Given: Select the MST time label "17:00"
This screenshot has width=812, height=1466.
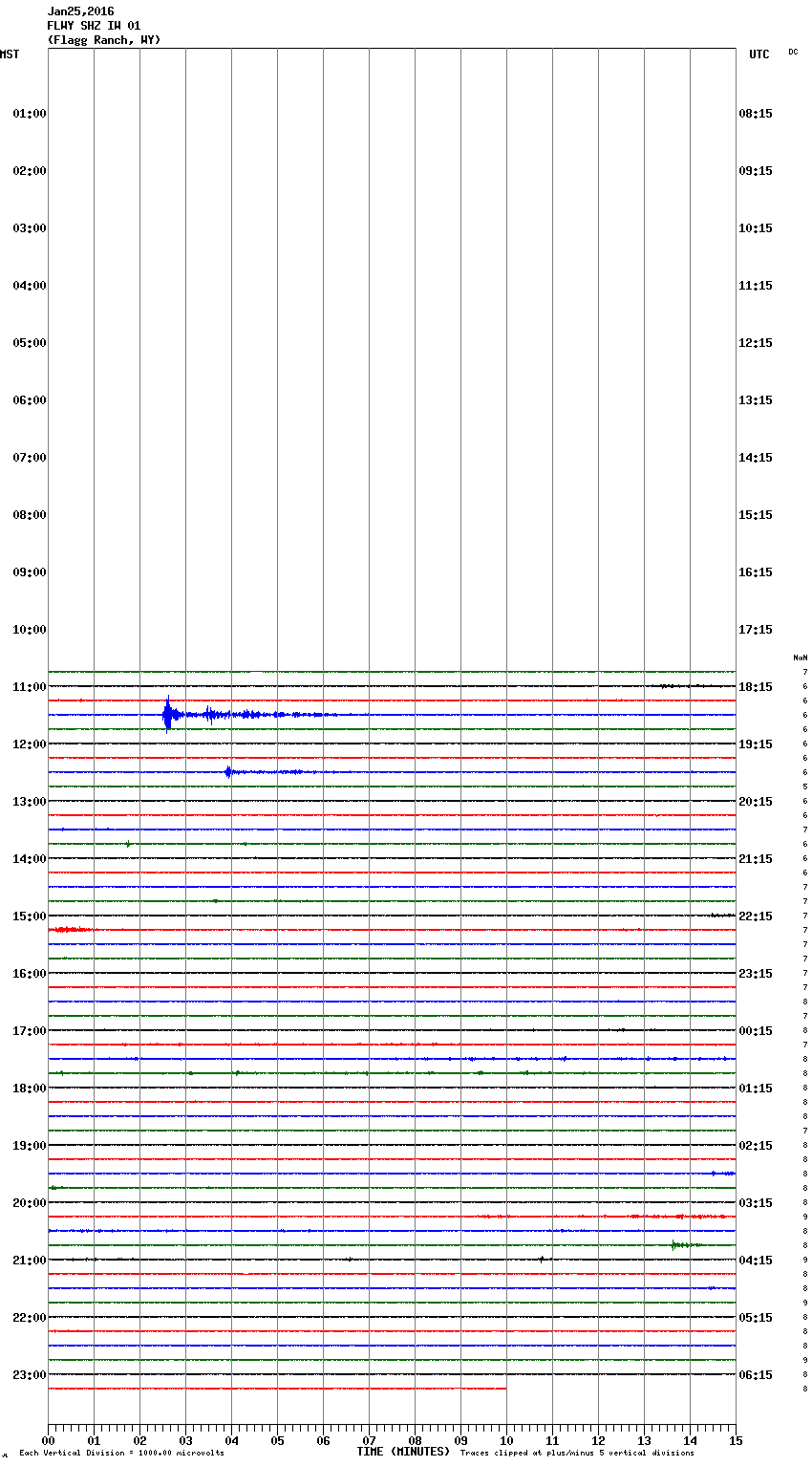Looking at the screenshot, I should point(30,1031).
